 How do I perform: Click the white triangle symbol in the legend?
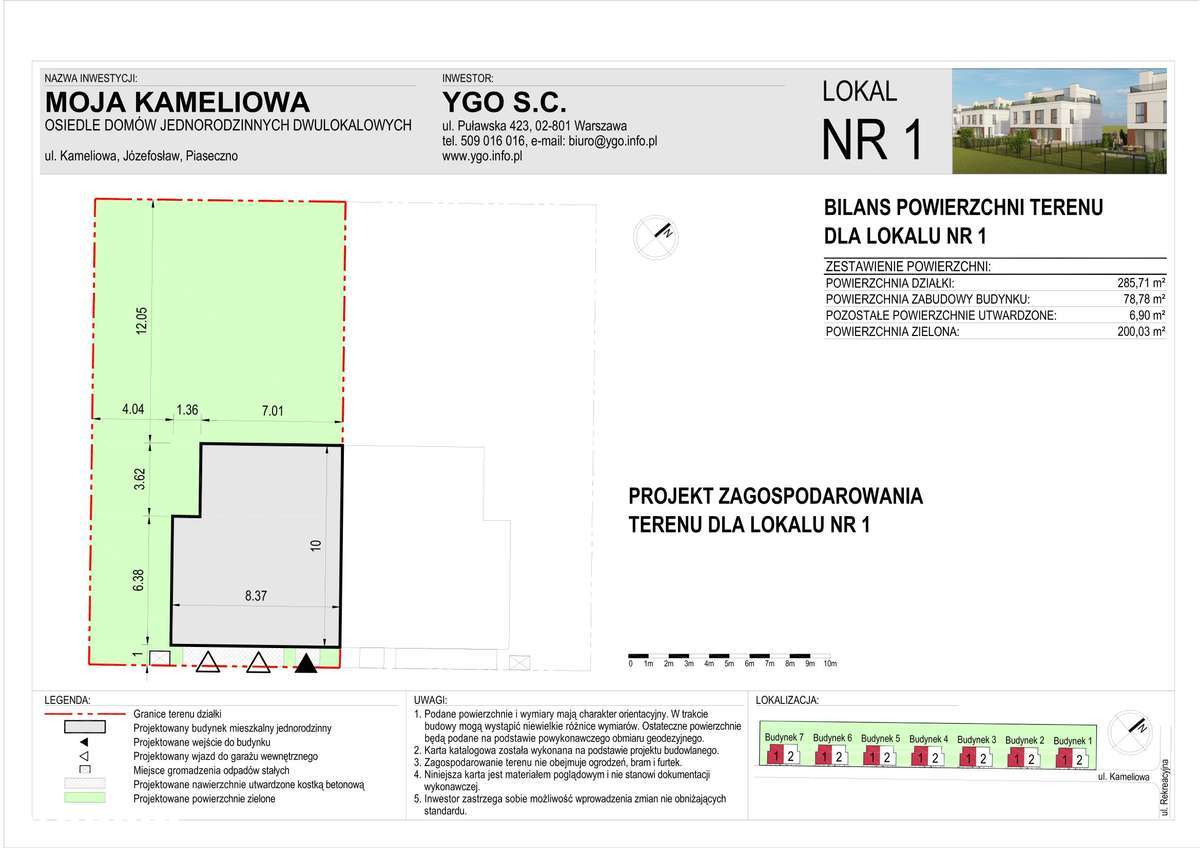(85, 757)
